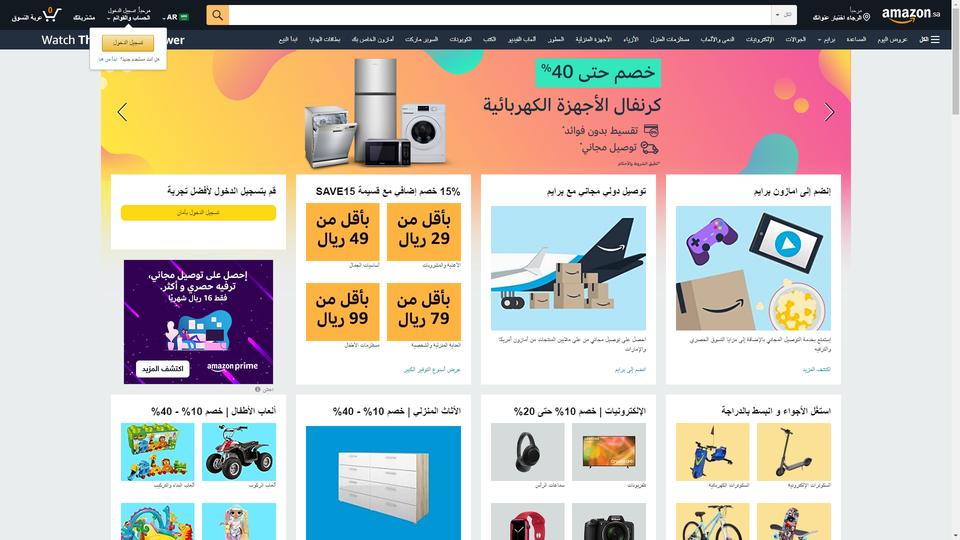
Task: Open the Electronics navigation menu item
Action: 760,39
